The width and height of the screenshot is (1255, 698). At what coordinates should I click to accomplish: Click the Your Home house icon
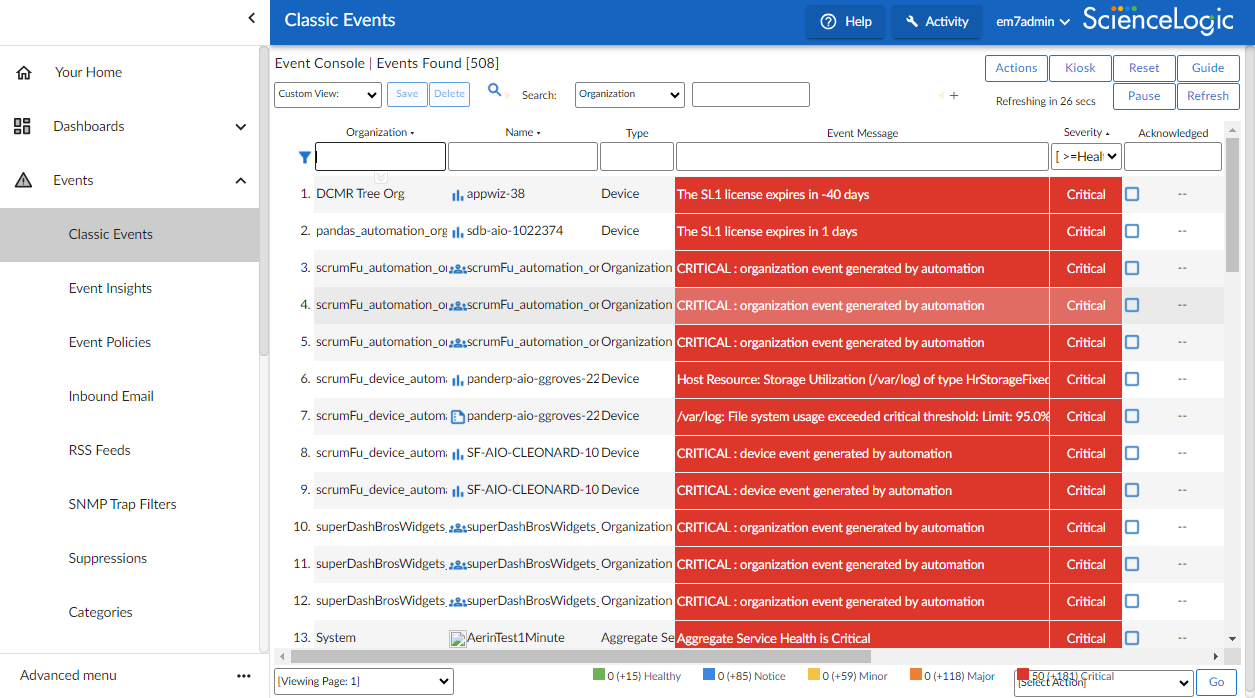pos(24,73)
